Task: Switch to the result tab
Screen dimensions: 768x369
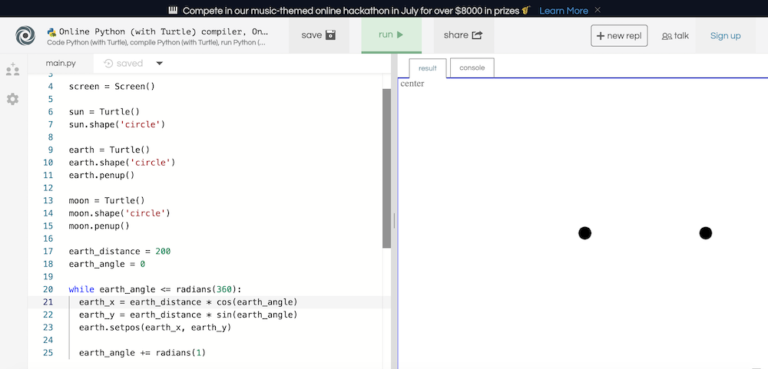Action: pos(428,68)
